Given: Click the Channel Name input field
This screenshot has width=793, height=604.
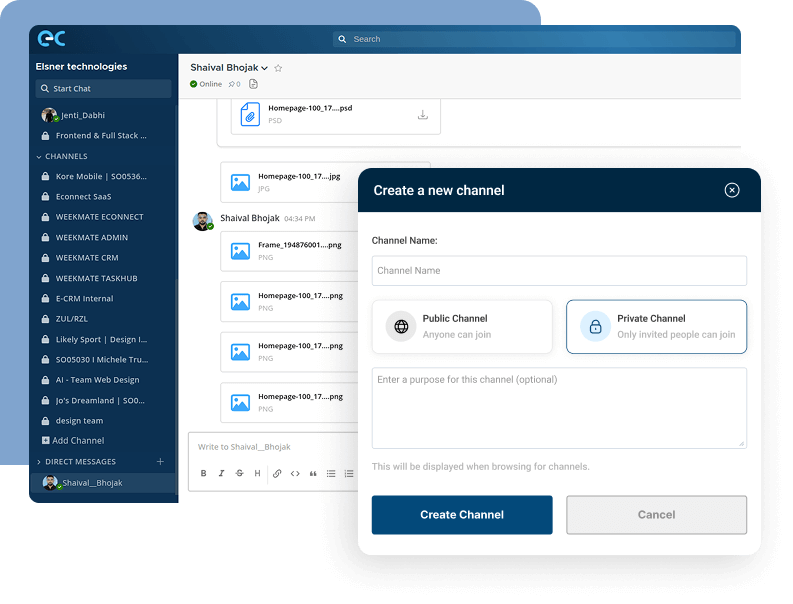Looking at the screenshot, I should 559,271.
